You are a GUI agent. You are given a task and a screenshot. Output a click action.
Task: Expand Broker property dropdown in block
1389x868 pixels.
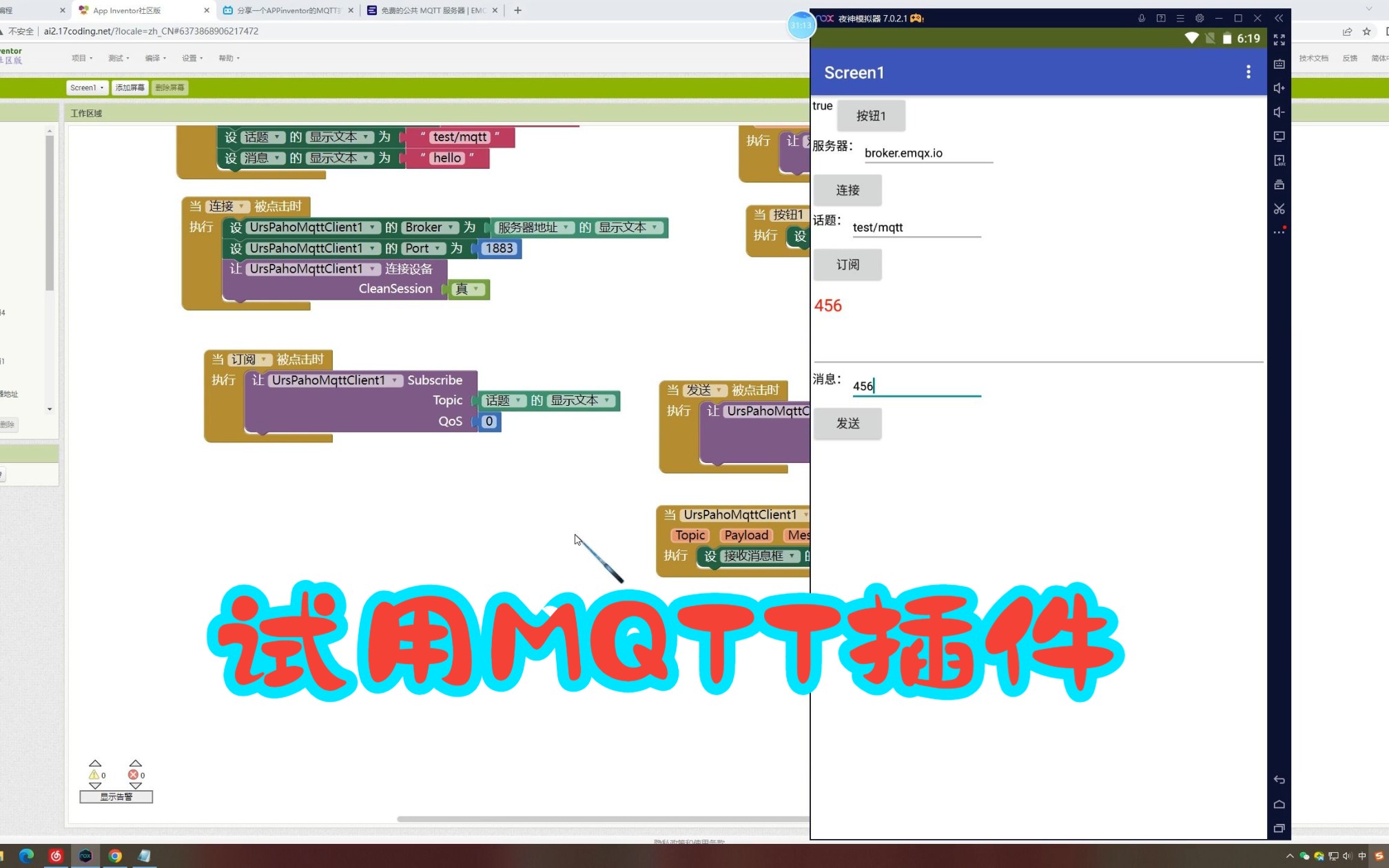click(x=451, y=227)
